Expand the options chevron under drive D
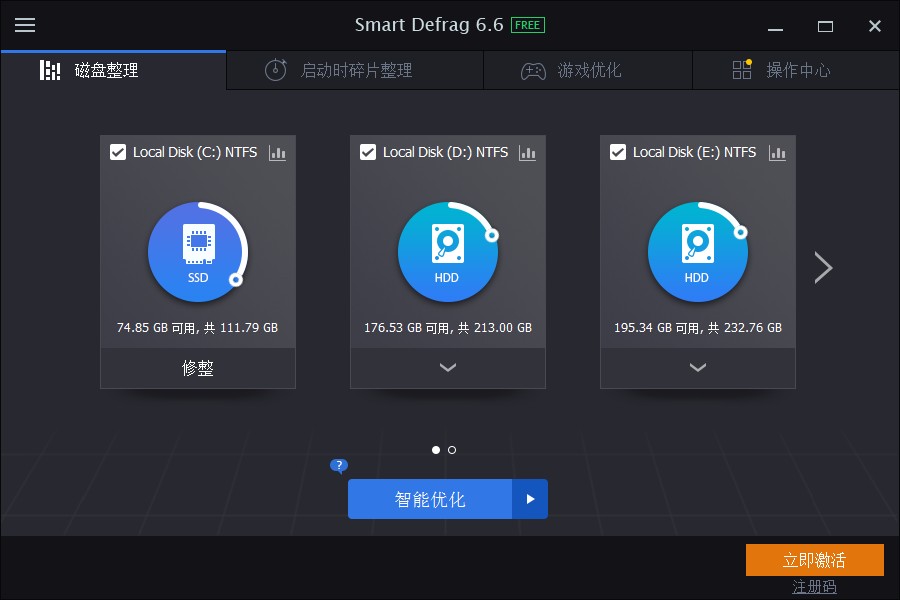Viewport: 900px width, 600px height. click(448, 368)
